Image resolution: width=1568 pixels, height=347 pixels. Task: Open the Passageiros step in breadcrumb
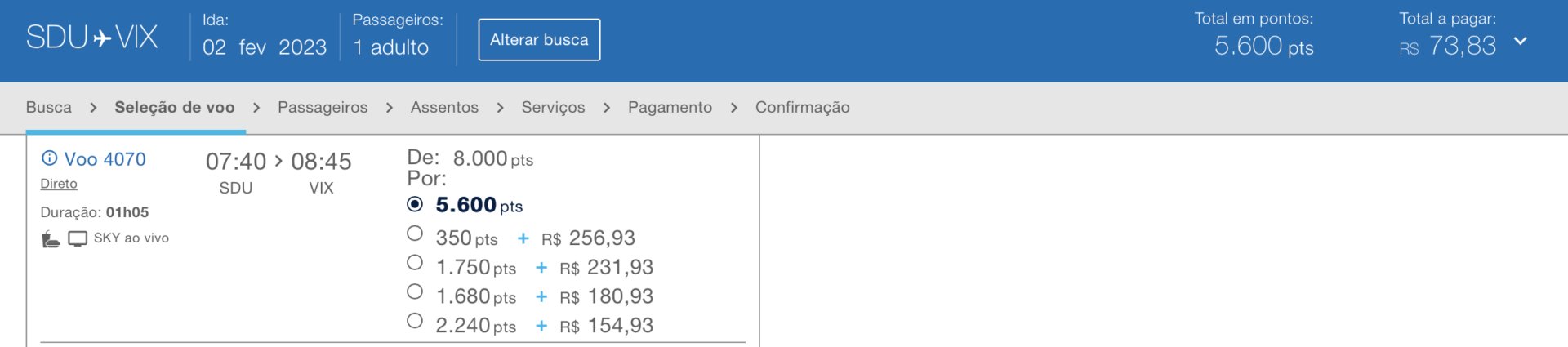point(323,107)
